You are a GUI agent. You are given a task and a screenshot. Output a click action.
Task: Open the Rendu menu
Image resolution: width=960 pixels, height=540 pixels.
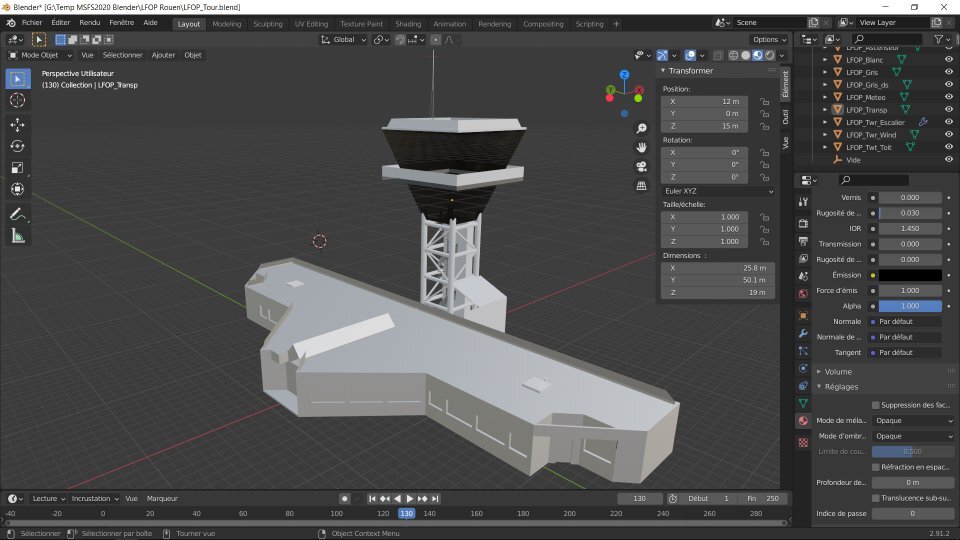[89, 22]
